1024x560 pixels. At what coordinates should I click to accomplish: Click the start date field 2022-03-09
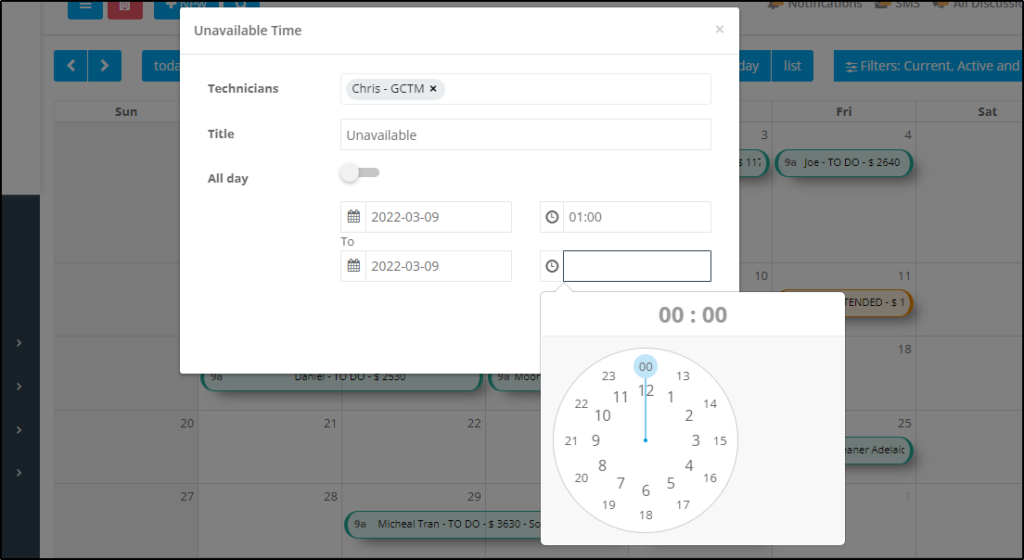[x=438, y=217]
